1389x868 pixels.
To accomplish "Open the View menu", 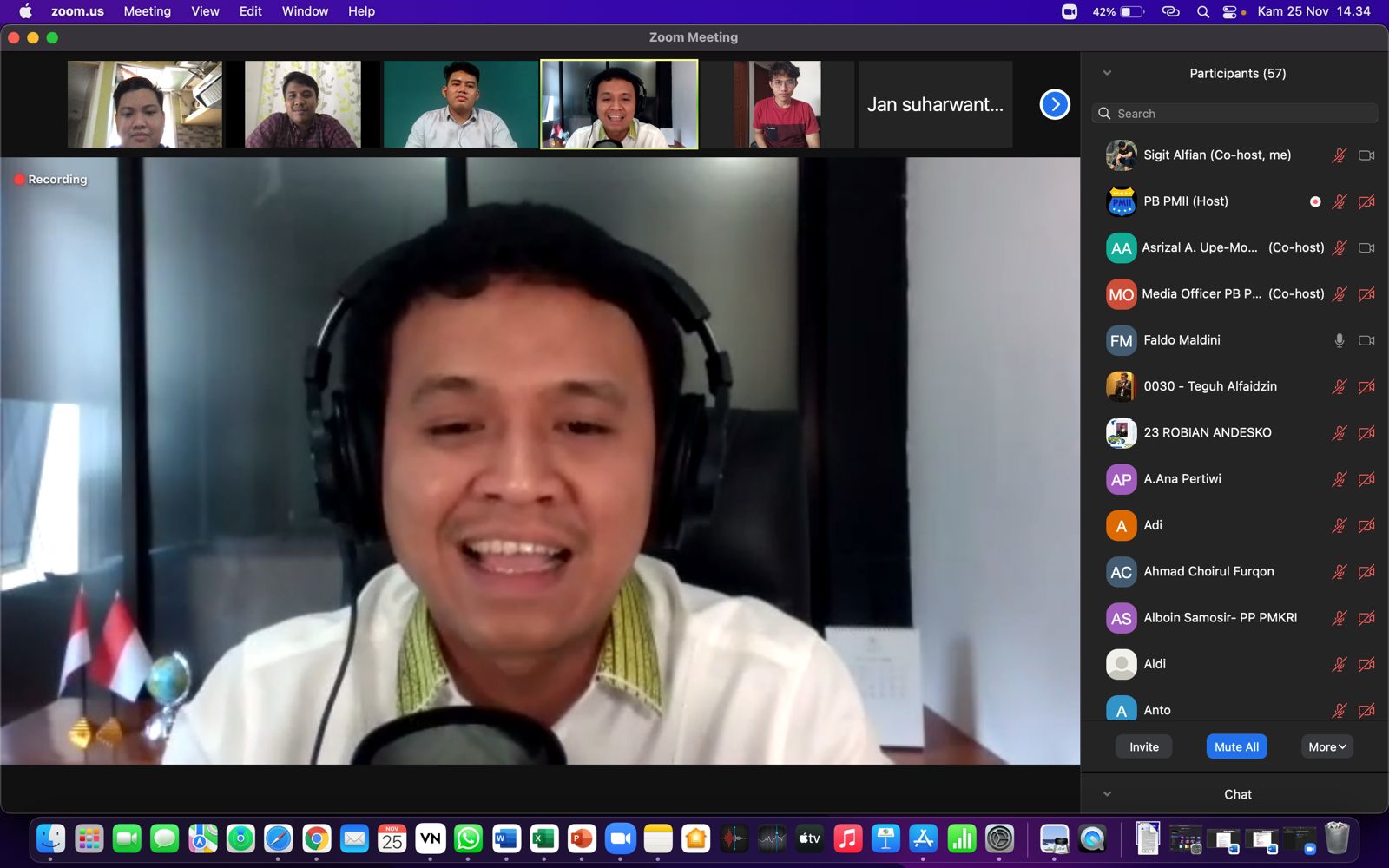I will 205,11.
